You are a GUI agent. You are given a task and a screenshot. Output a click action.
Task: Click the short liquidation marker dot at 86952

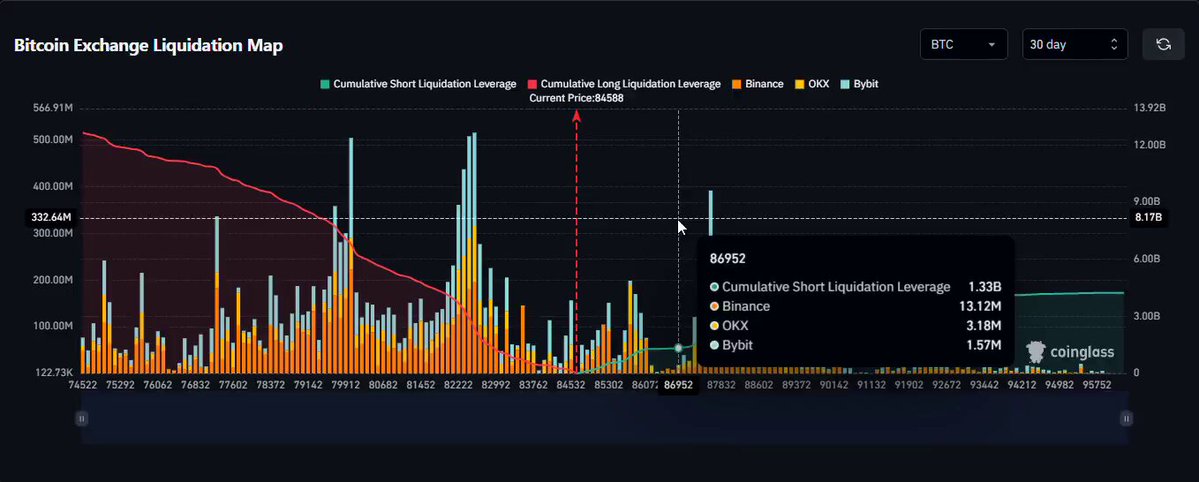(678, 348)
